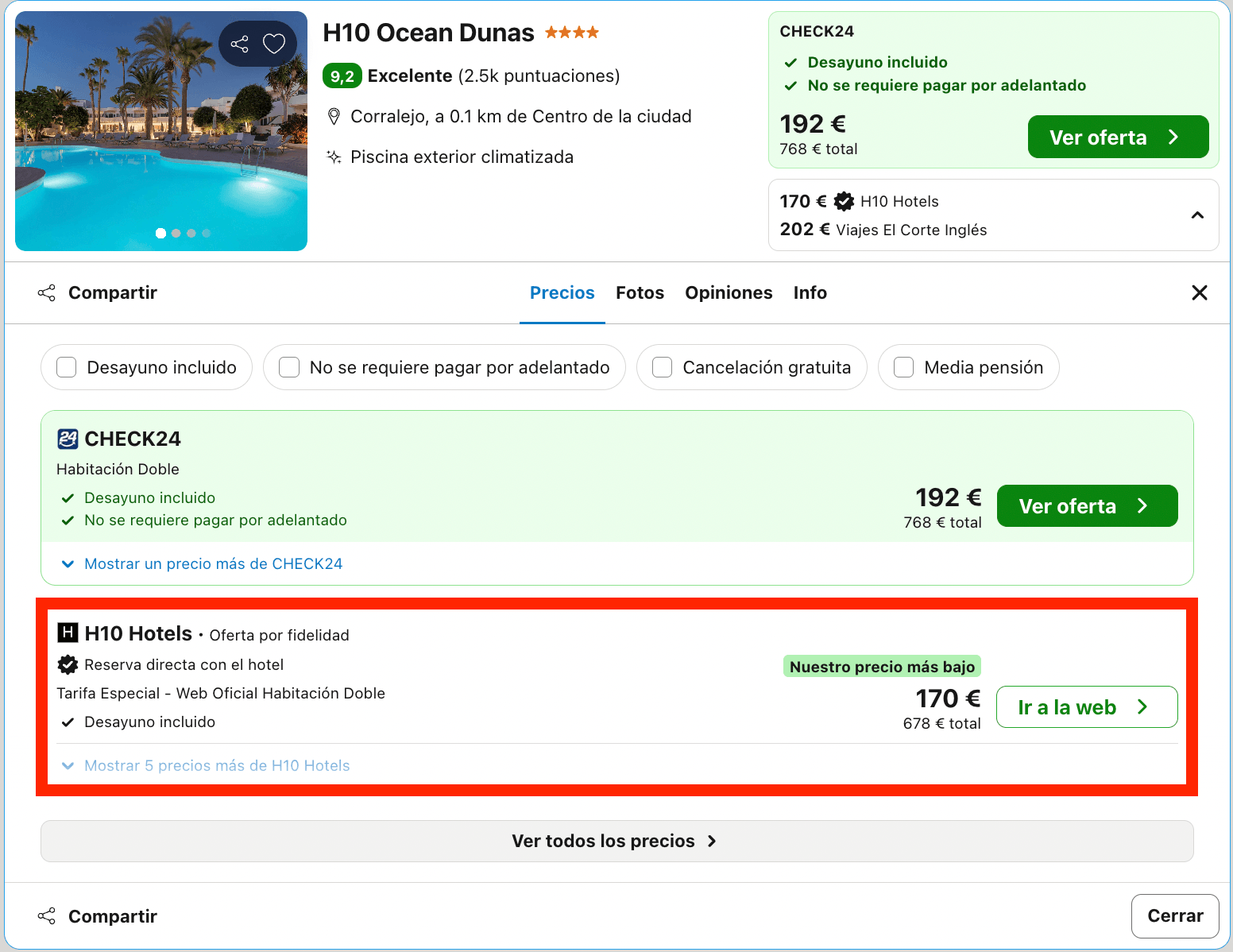Select 170 € H10 Hotels price row
1233x952 pixels.
point(860,201)
